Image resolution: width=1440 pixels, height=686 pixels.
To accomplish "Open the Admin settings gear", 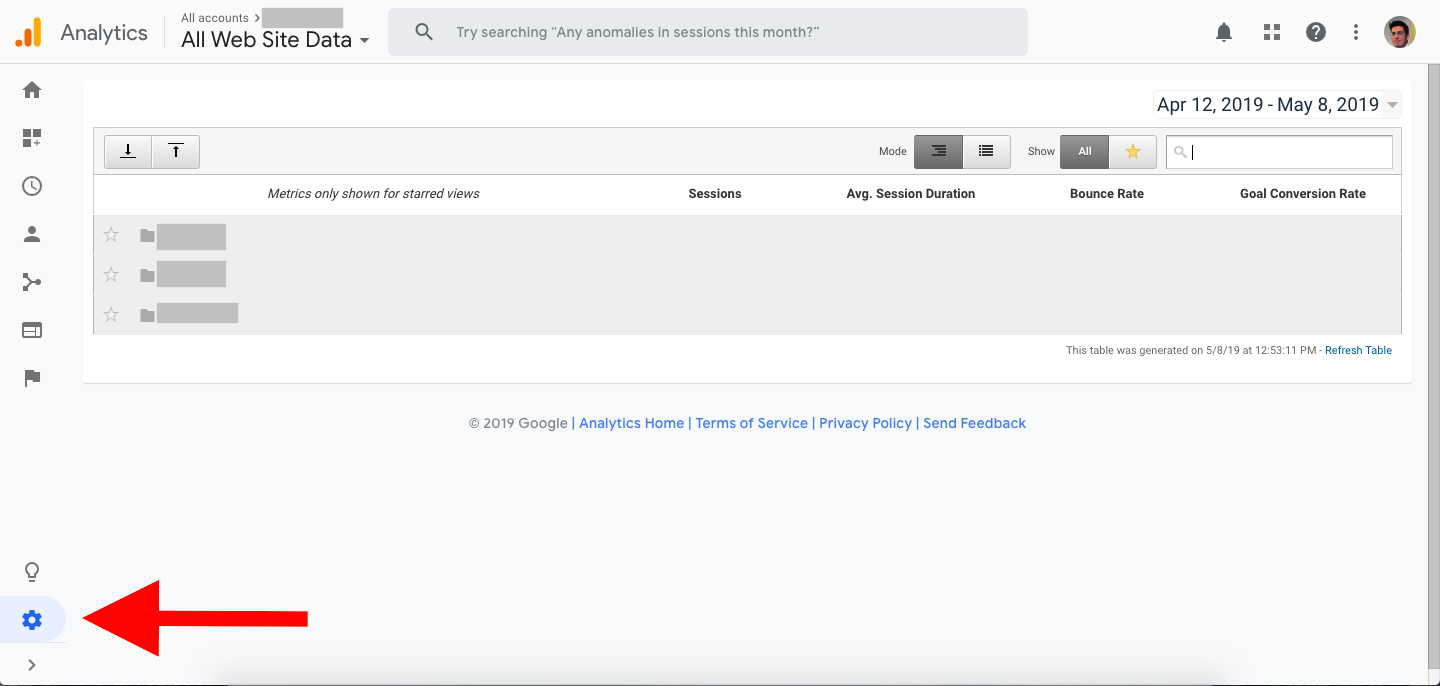I will (31, 619).
